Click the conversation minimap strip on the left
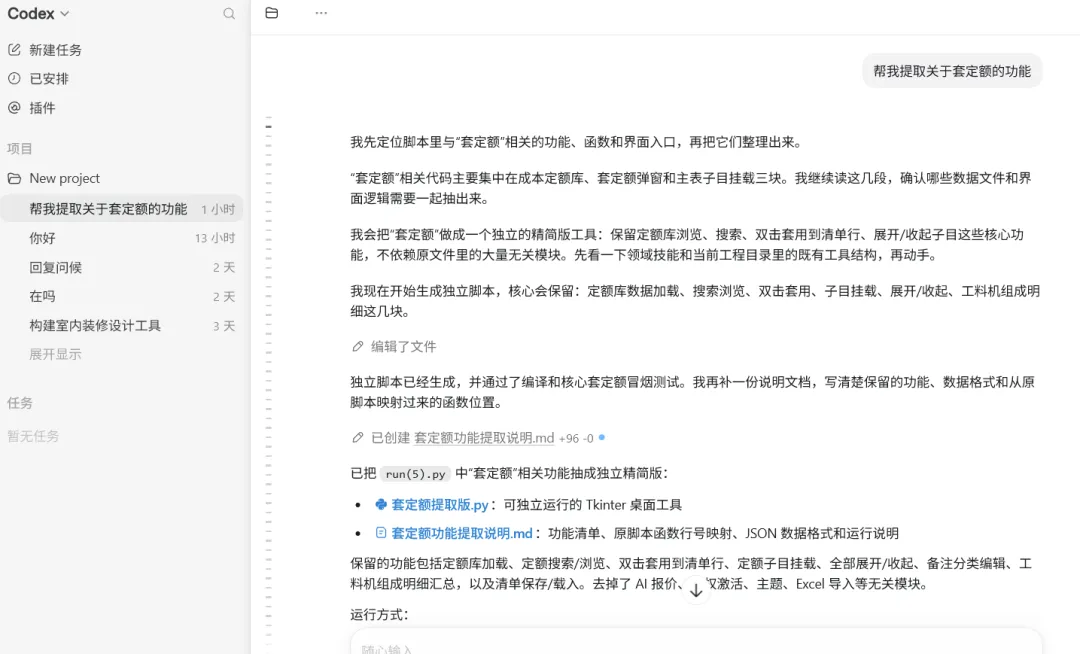The width and height of the screenshot is (1080, 654). (x=269, y=382)
